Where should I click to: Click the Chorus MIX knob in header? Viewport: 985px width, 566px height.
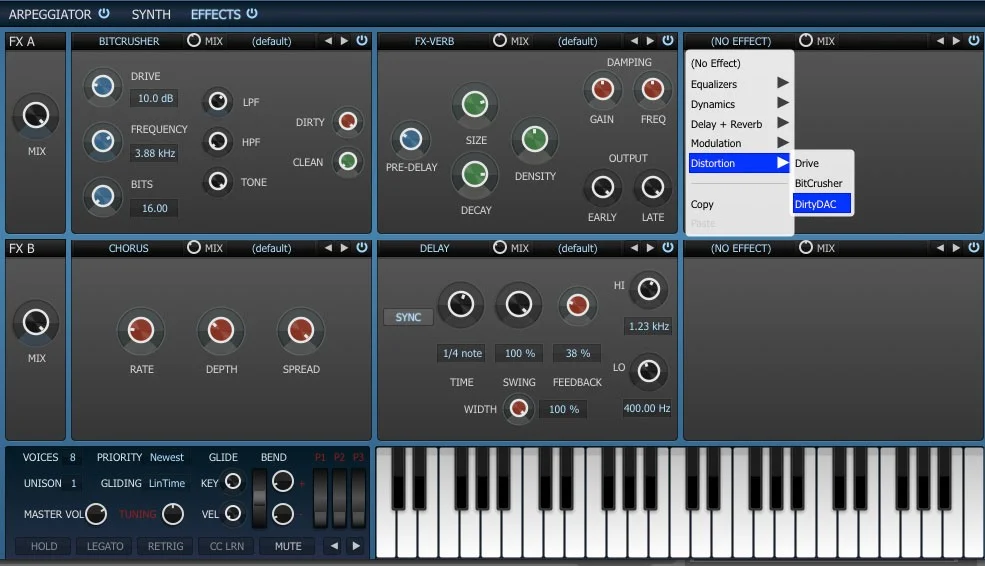tap(194, 248)
